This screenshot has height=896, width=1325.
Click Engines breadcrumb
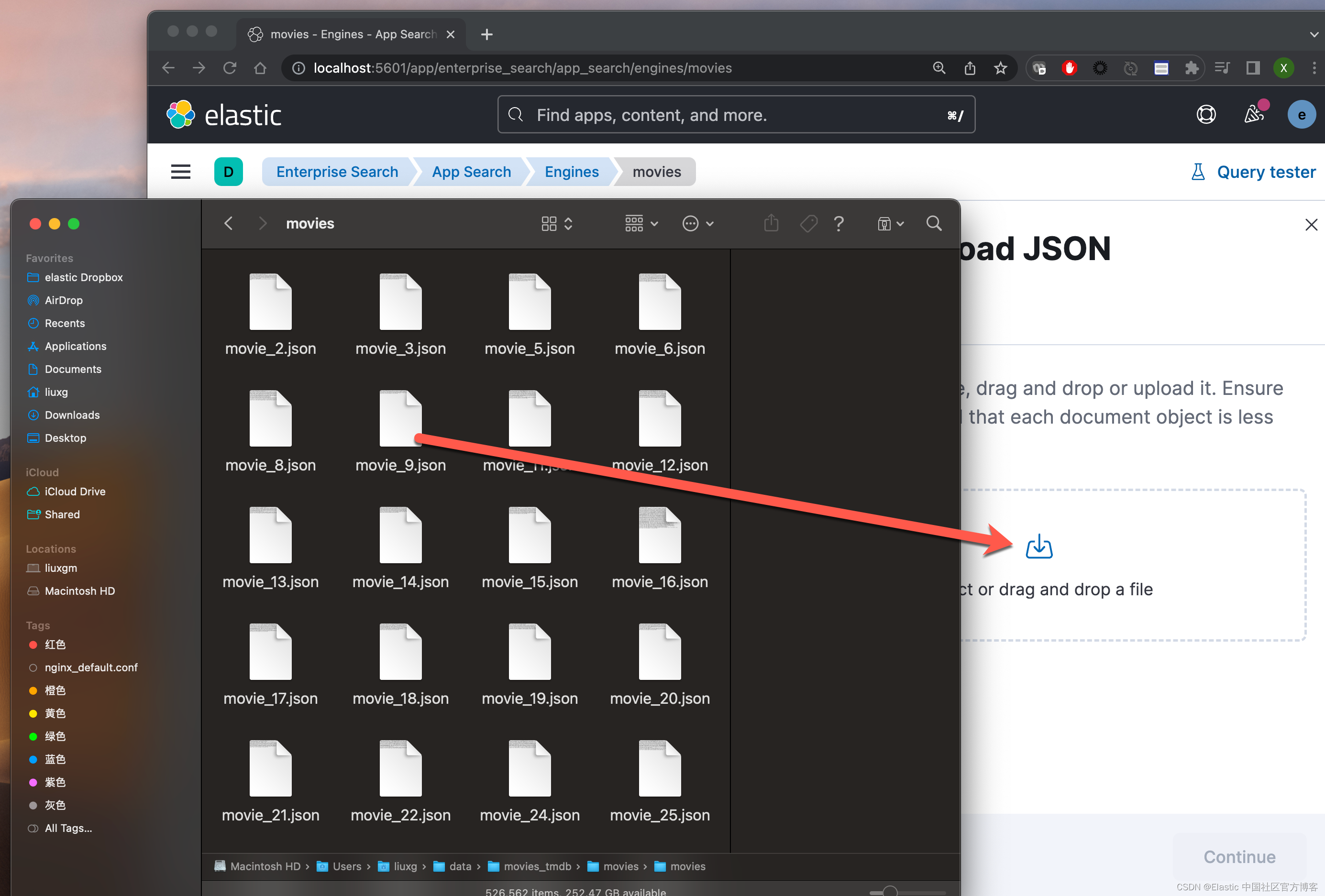click(571, 172)
